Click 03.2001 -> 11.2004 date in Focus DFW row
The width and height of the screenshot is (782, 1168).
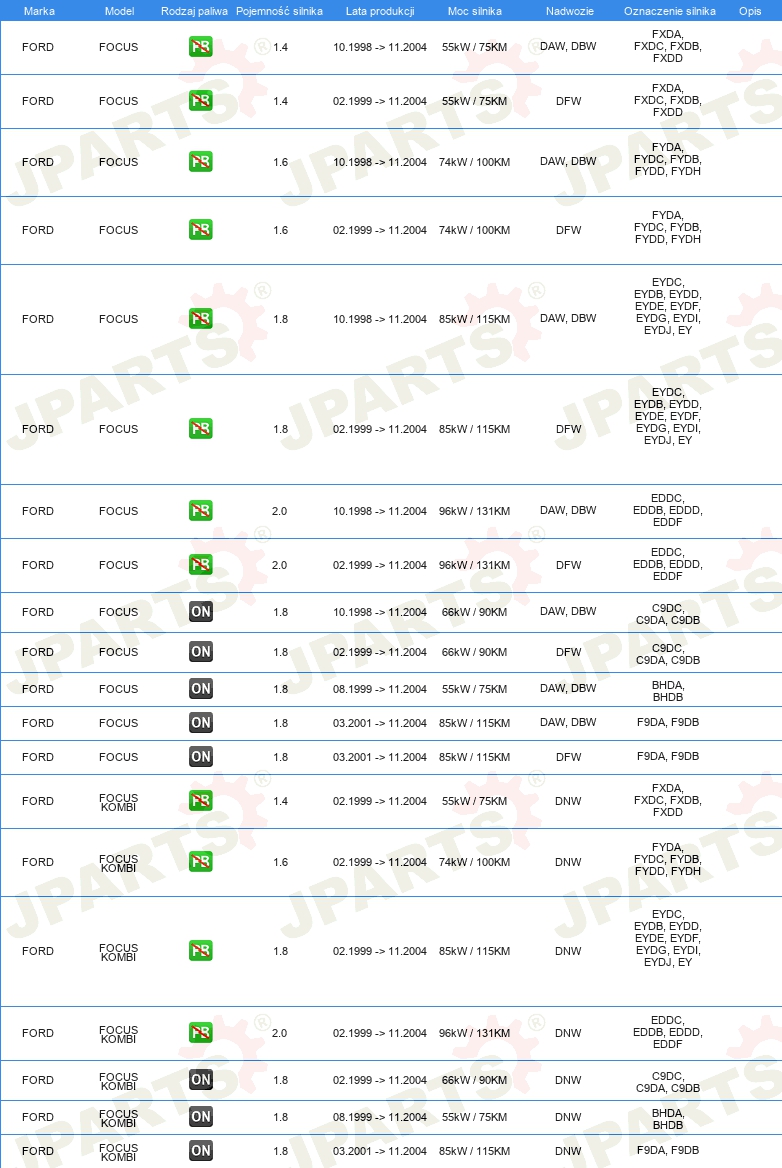pos(380,757)
